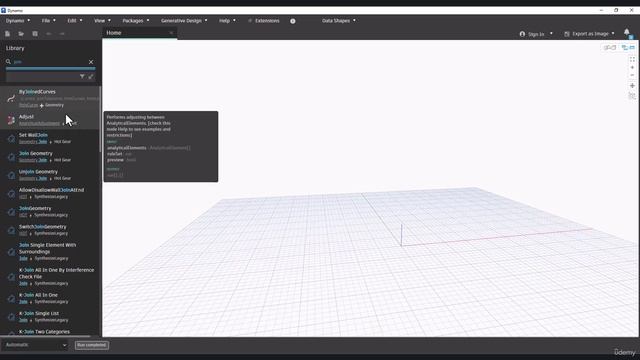This screenshot has height=360, width=640.
Task: Click the Adjust node icon
Action: (11, 120)
